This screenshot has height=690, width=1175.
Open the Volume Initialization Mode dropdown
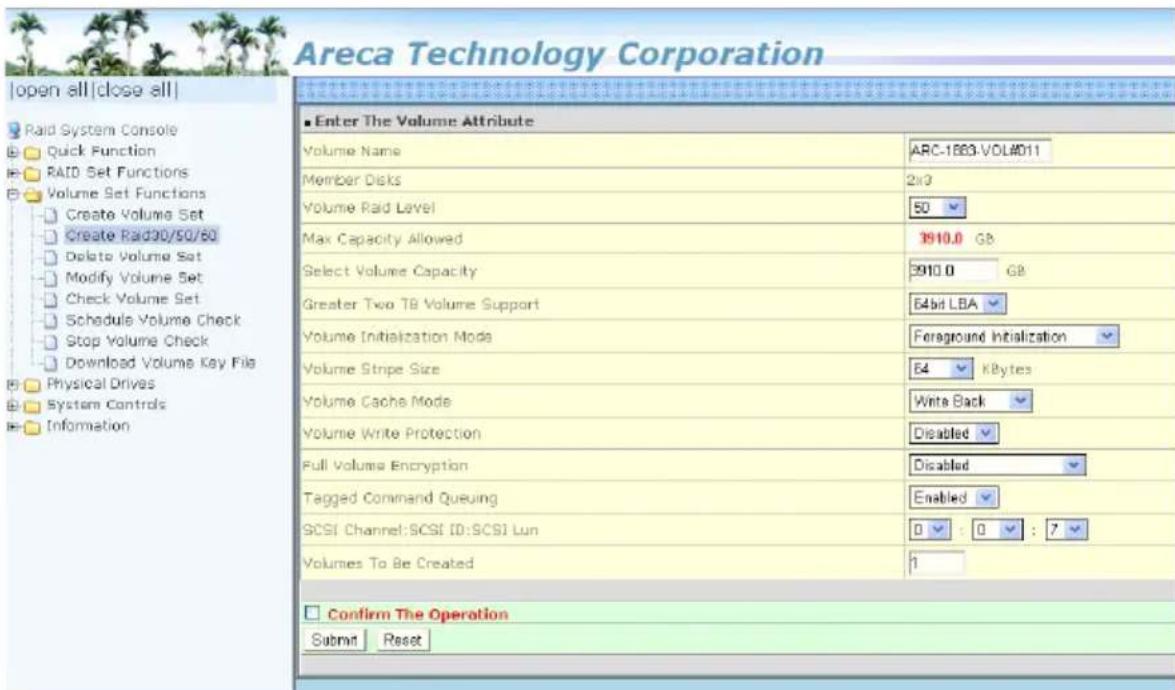point(1013,336)
